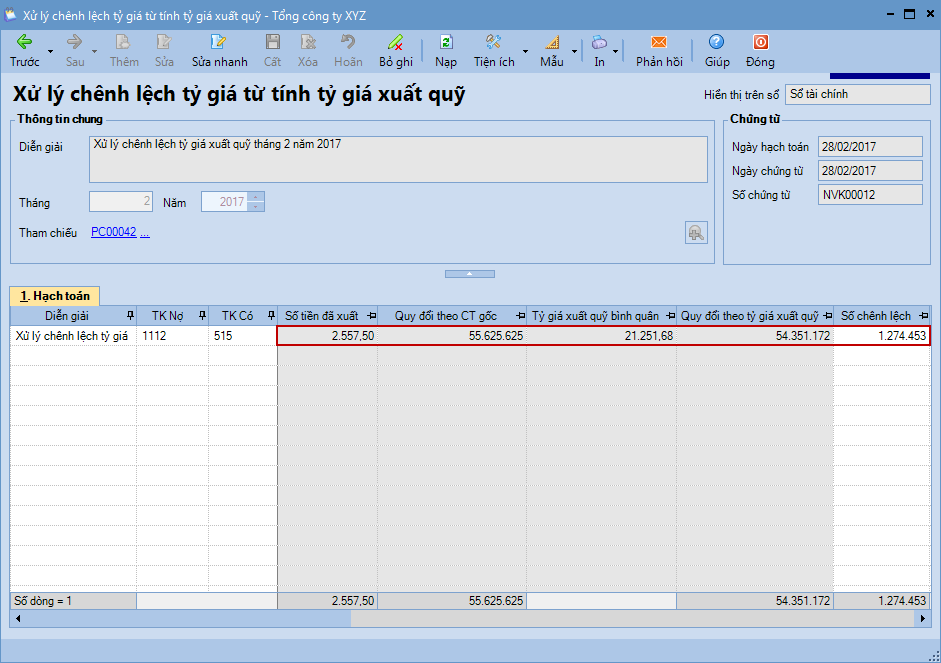Print with the In icon

(599, 41)
